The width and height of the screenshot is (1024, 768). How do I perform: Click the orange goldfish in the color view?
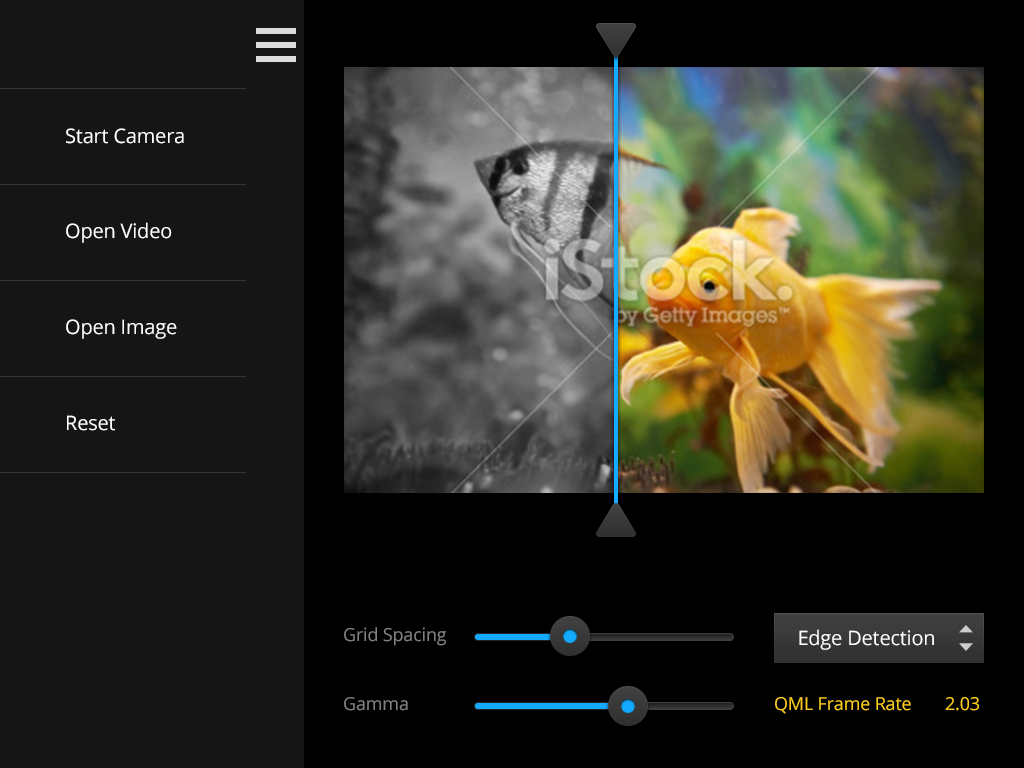740,300
